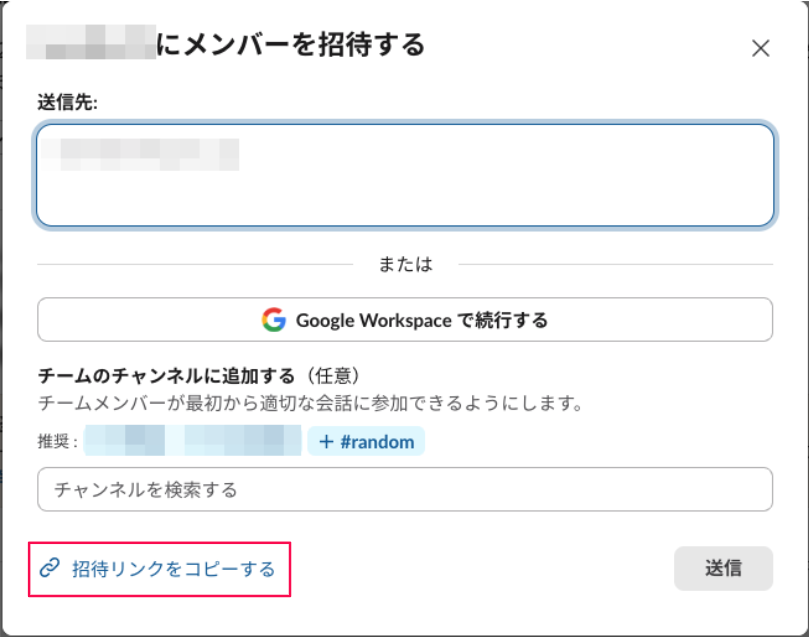Click the メンバーを招待する dialog title

[291, 45]
